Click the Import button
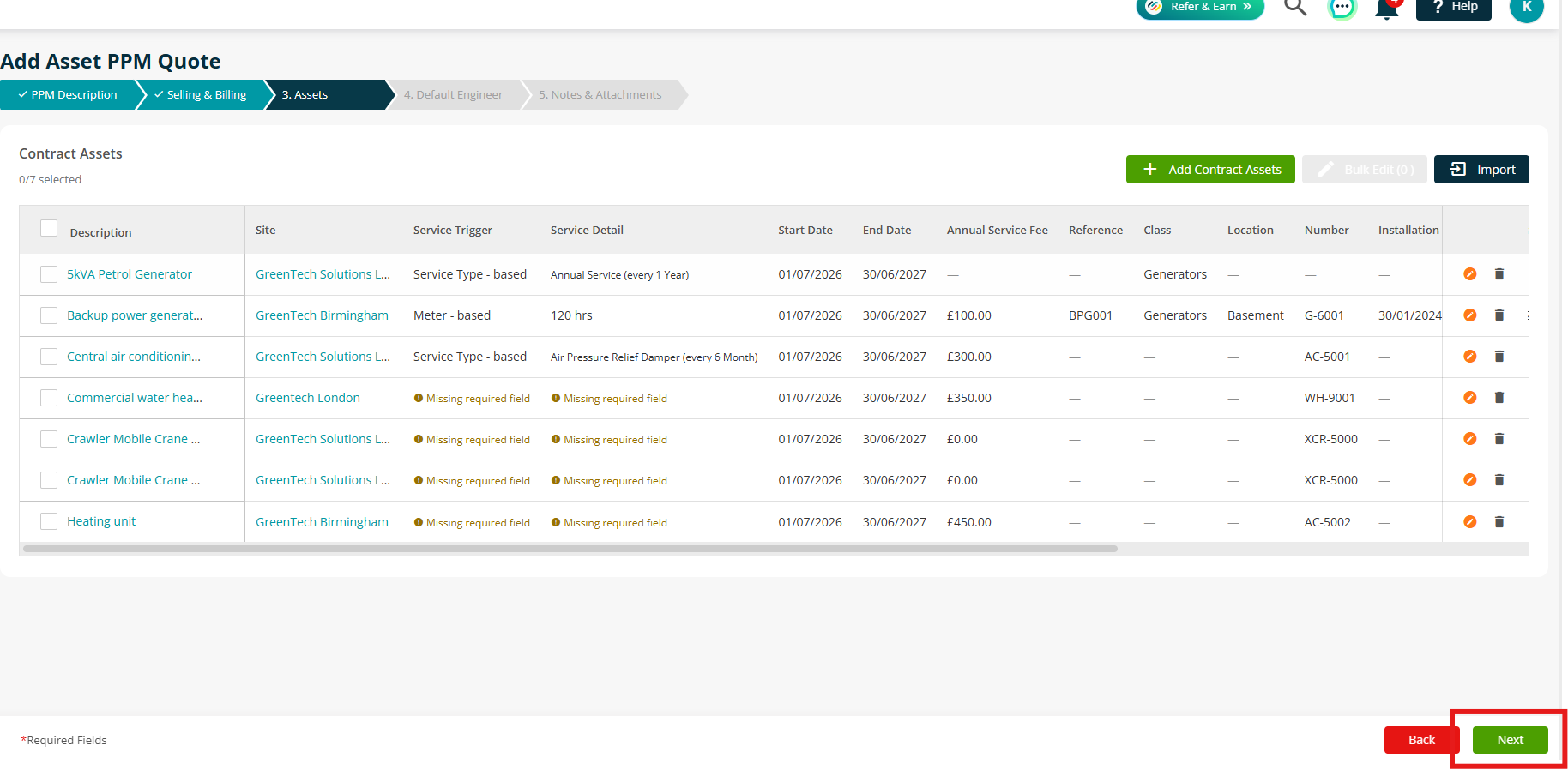Screen dimensions: 1568x769 point(1481,170)
